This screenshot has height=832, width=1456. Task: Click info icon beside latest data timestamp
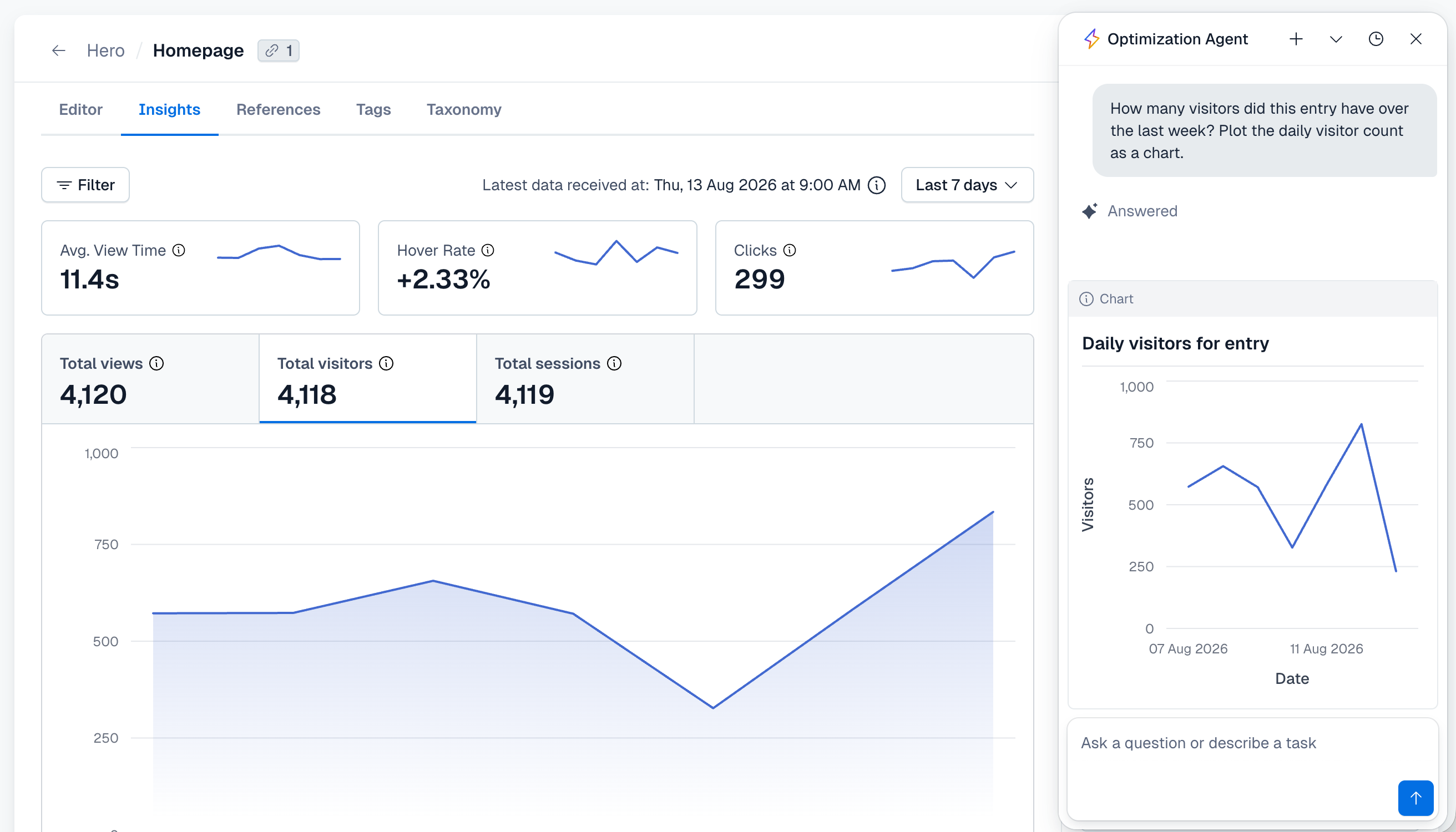(x=876, y=185)
